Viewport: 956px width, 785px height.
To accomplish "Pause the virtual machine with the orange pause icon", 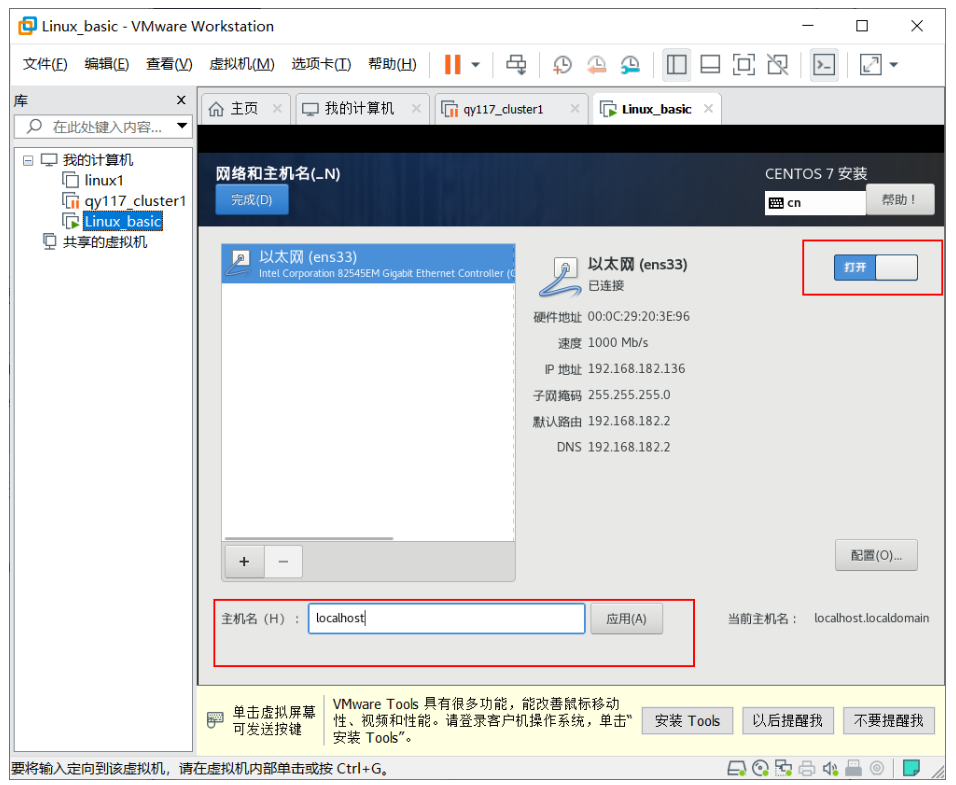I will (452, 64).
